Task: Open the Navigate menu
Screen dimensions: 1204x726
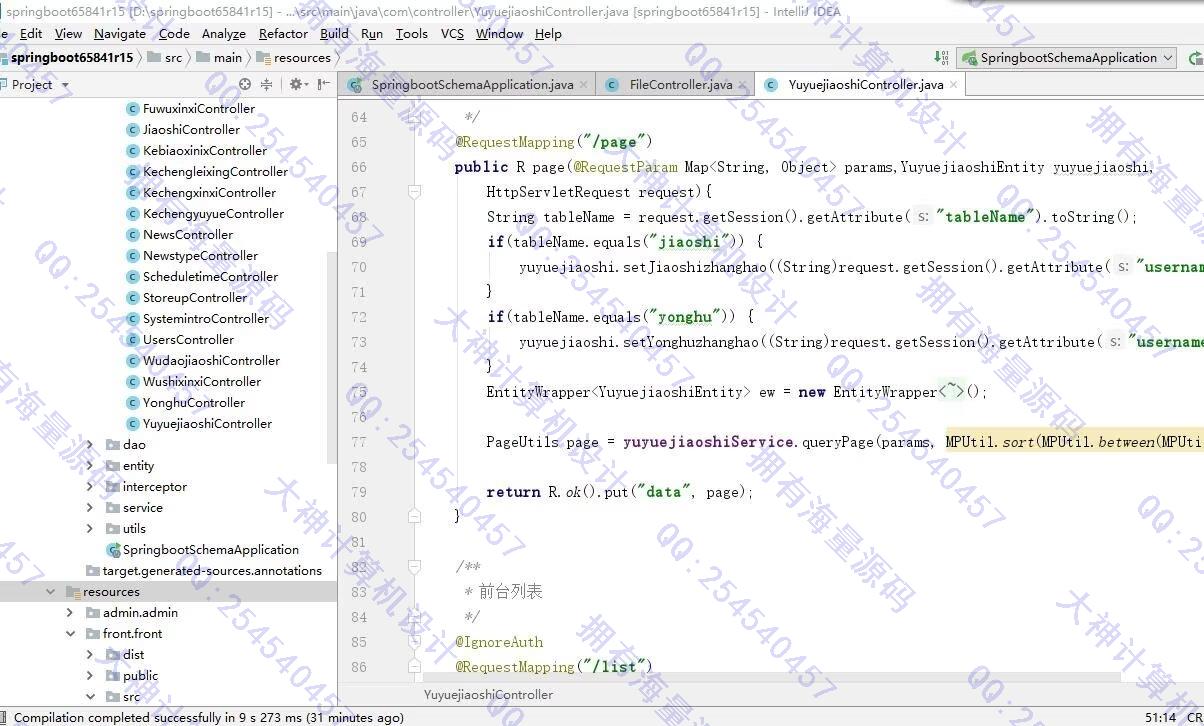Action: click(x=120, y=33)
